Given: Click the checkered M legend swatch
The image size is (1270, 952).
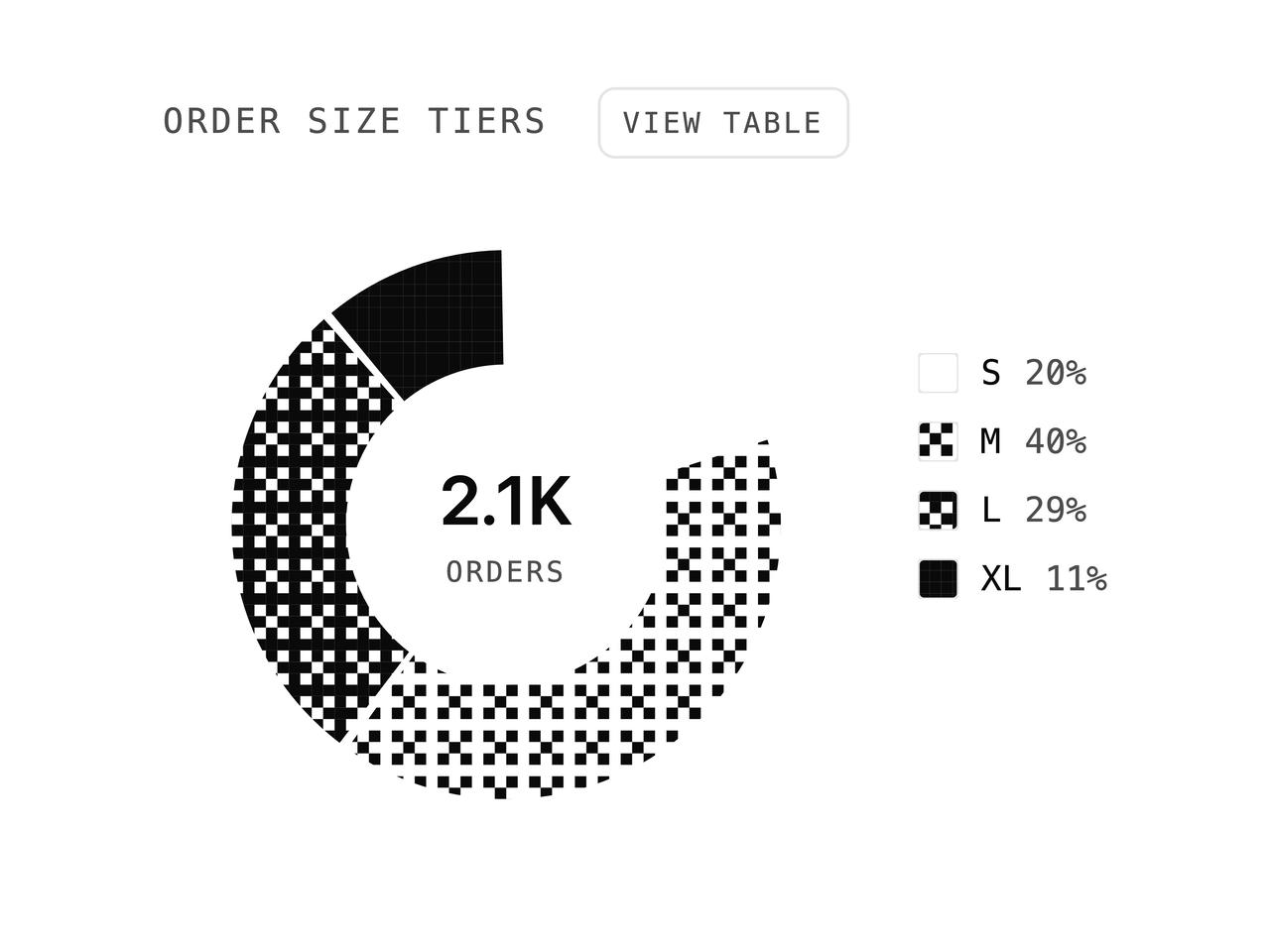Looking at the screenshot, I should click(938, 441).
